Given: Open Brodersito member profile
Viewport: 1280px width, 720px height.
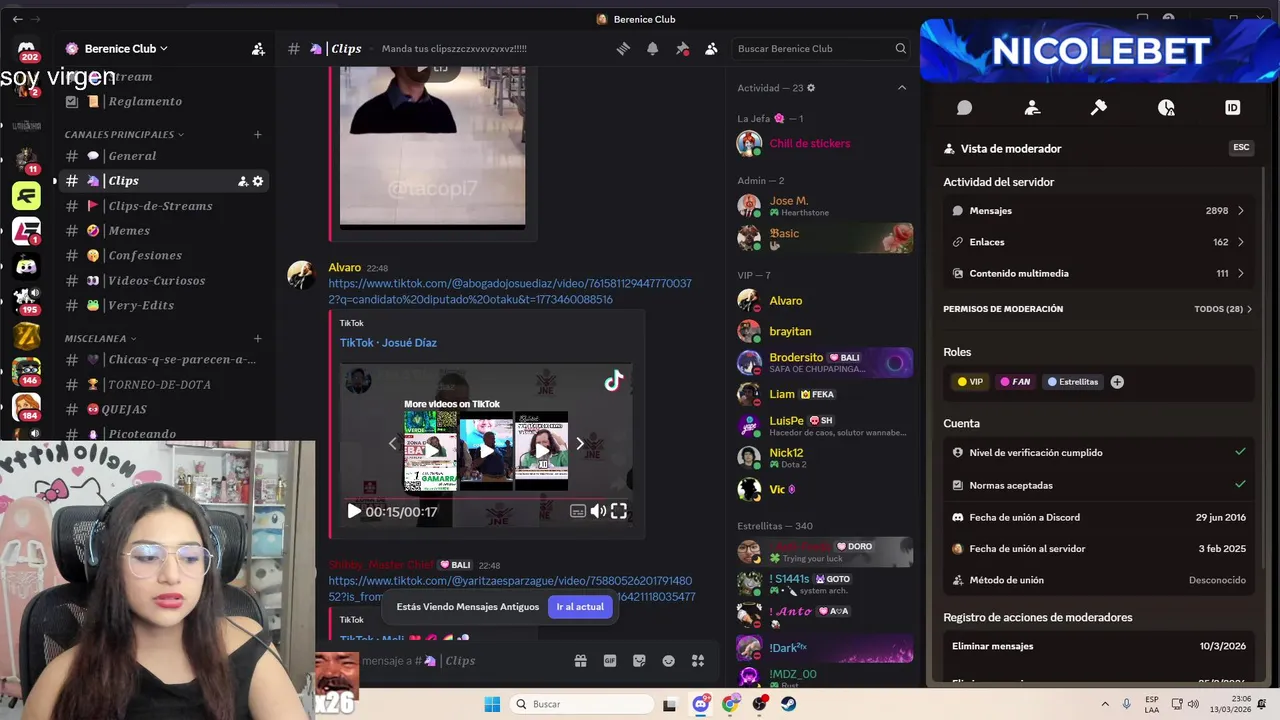Looking at the screenshot, I should coord(824,363).
